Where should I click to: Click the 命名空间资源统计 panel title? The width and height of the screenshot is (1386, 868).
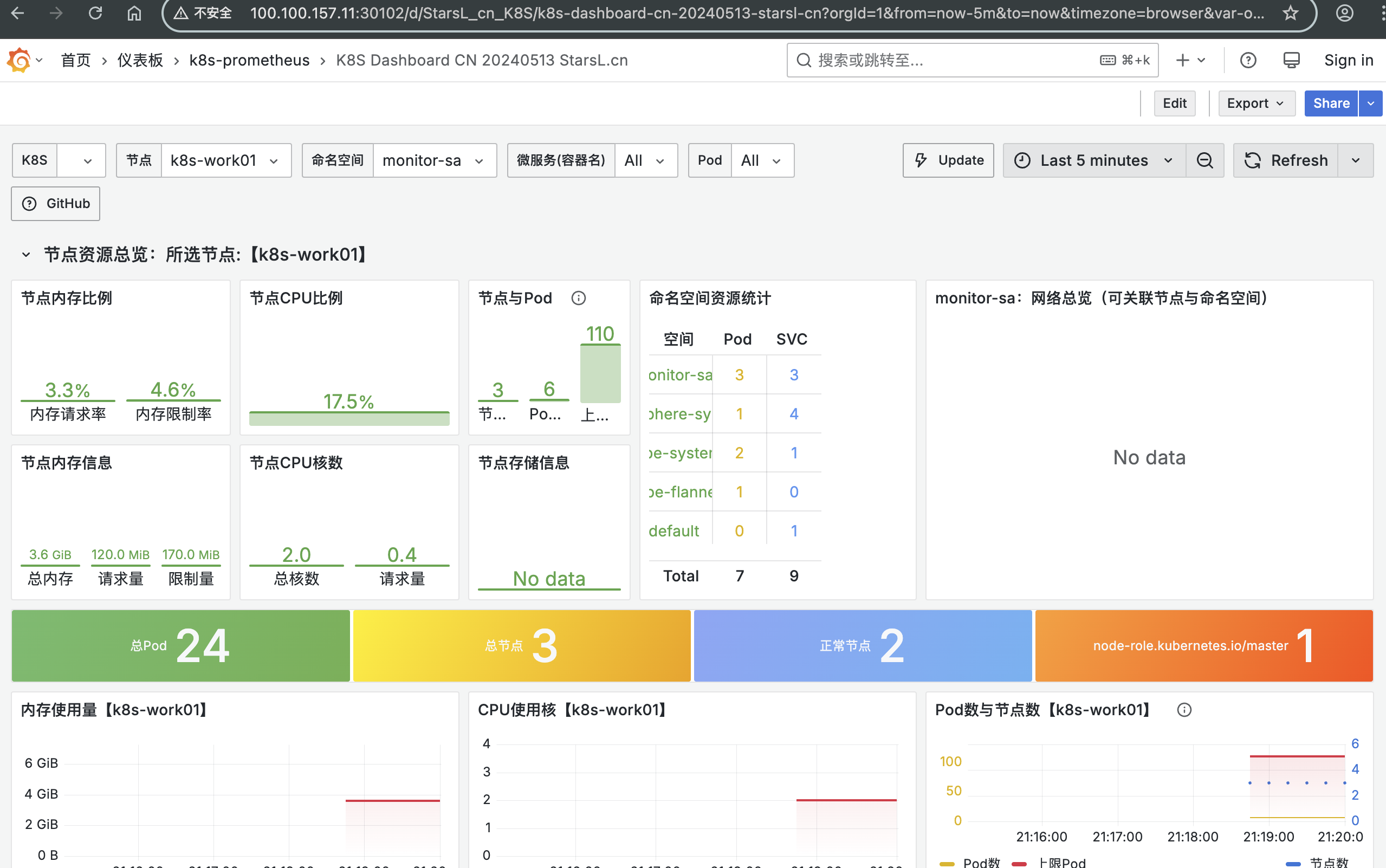[x=710, y=298]
